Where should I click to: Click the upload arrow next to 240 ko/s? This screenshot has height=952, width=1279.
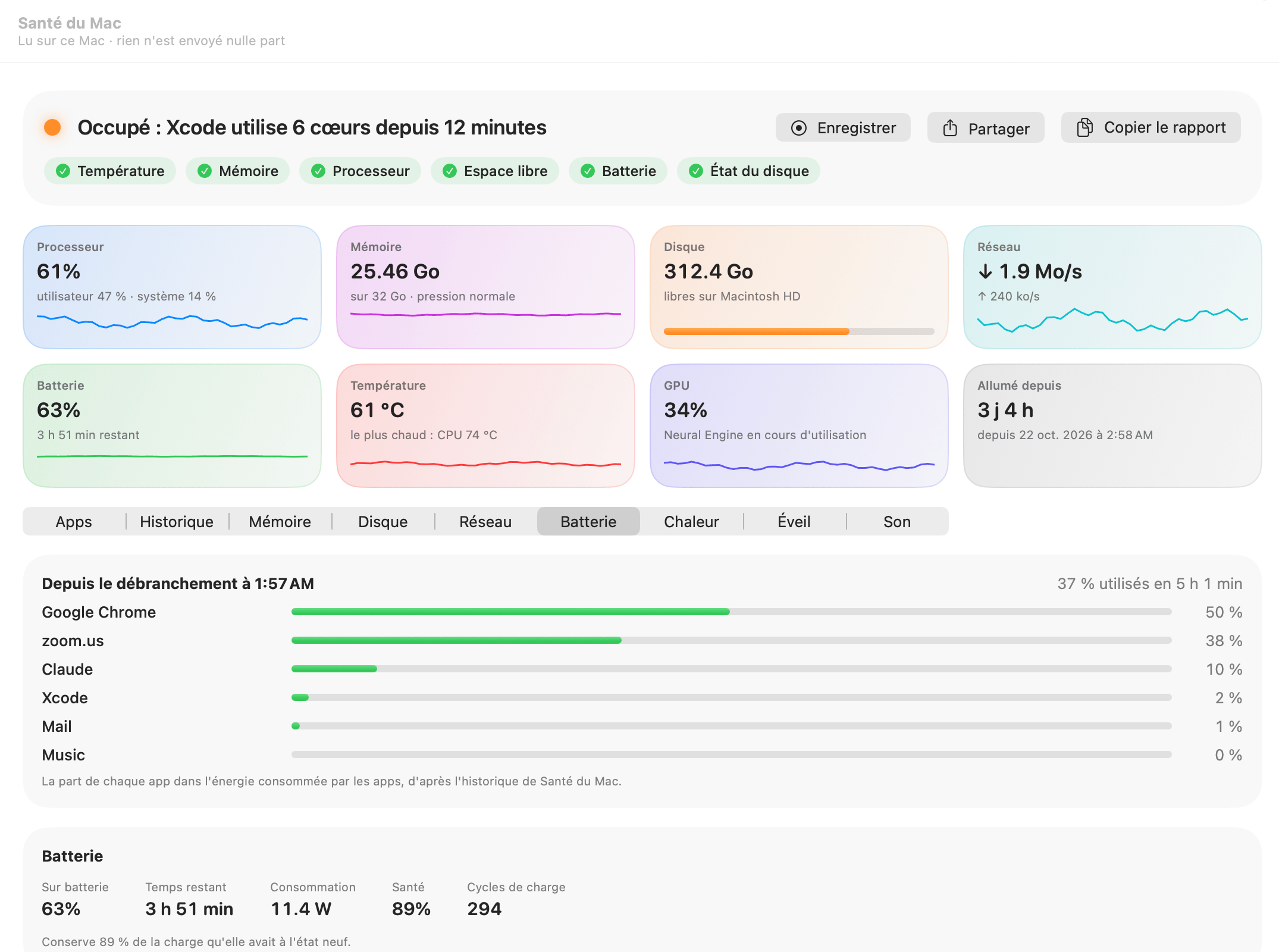tap(982, 296)
